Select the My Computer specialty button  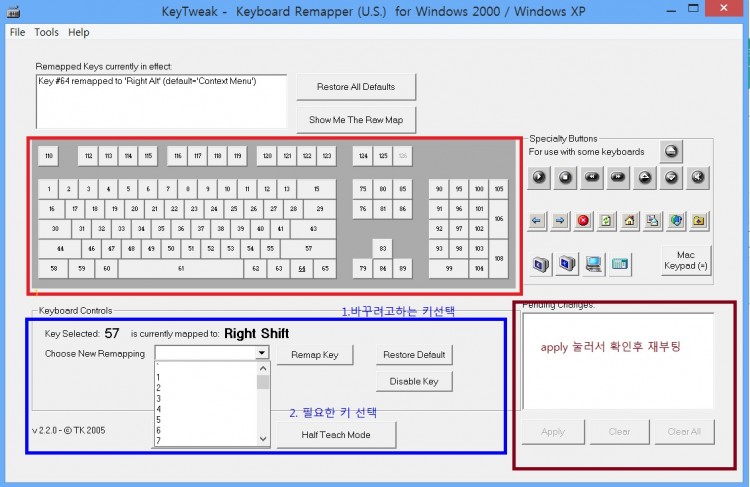[x=593, y=264]
